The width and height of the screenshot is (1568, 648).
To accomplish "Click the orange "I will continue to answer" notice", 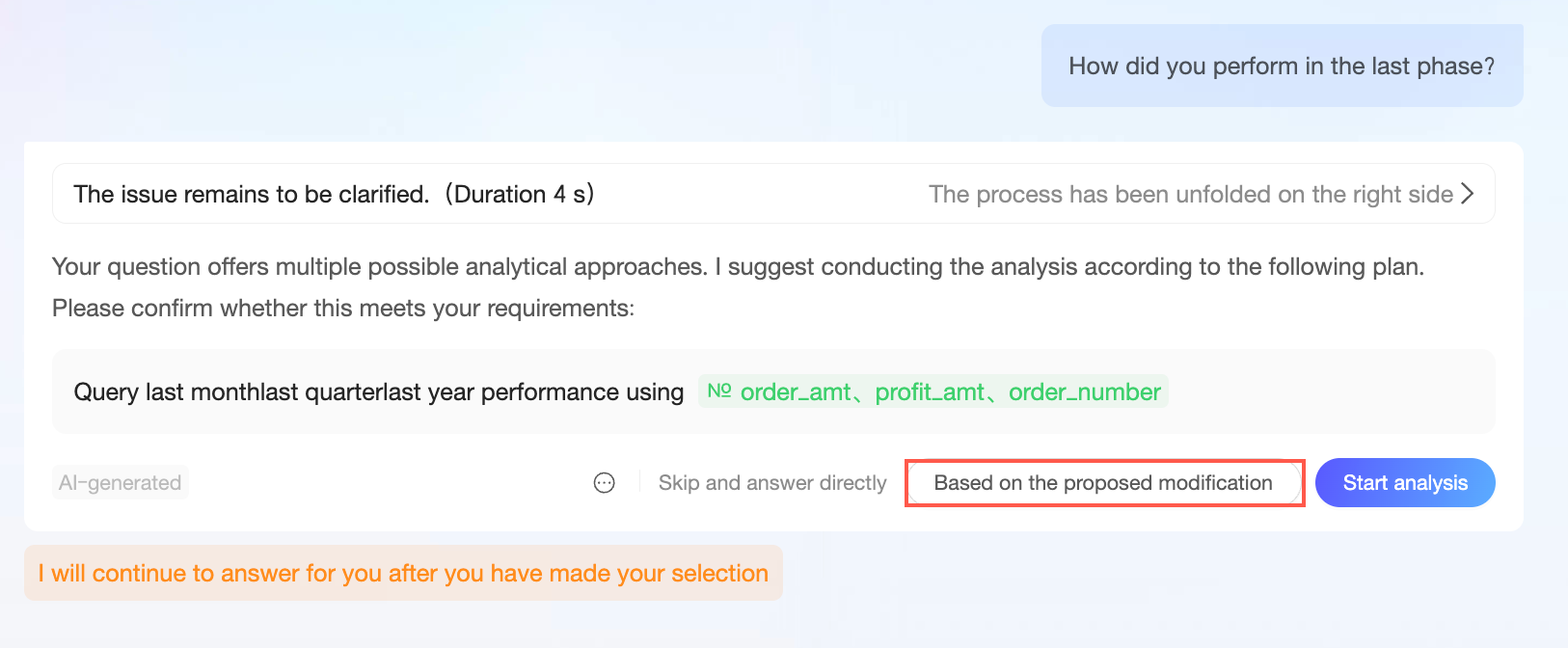I will click(x=403, y=574).
